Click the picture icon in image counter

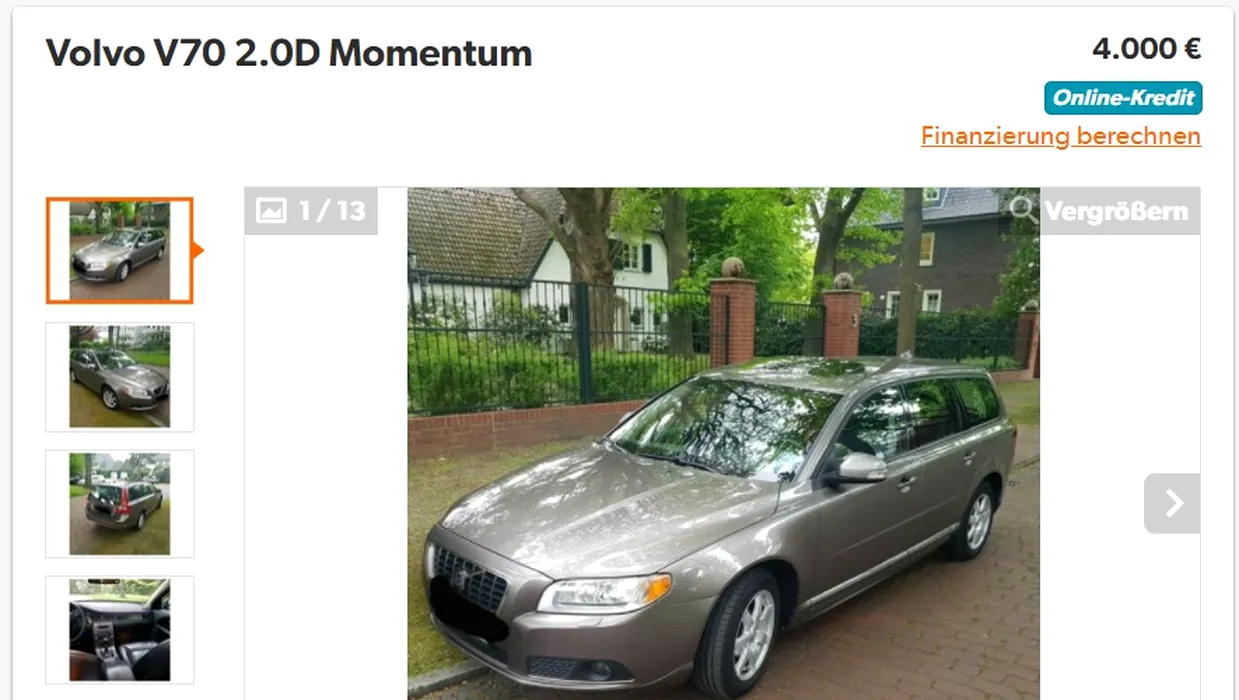271,211
